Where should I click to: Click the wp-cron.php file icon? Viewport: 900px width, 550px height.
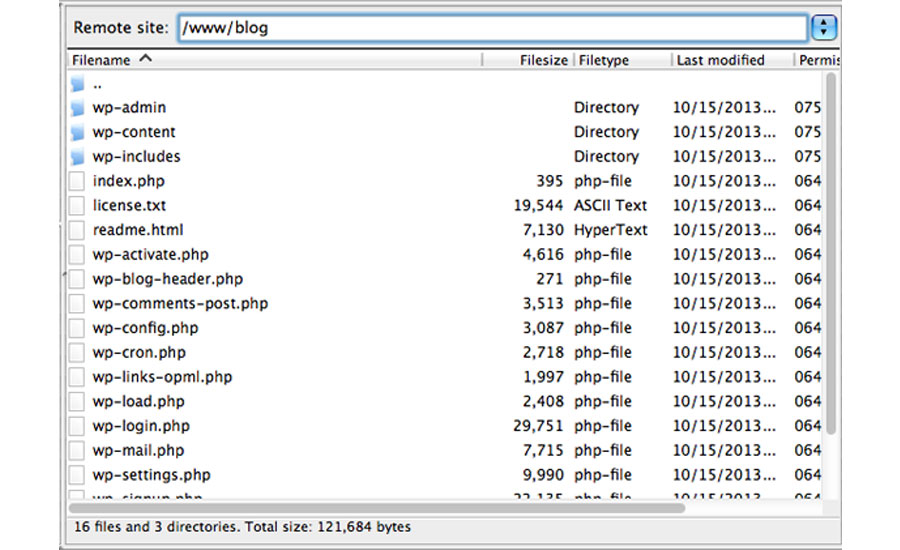click(x=77, y=353)
